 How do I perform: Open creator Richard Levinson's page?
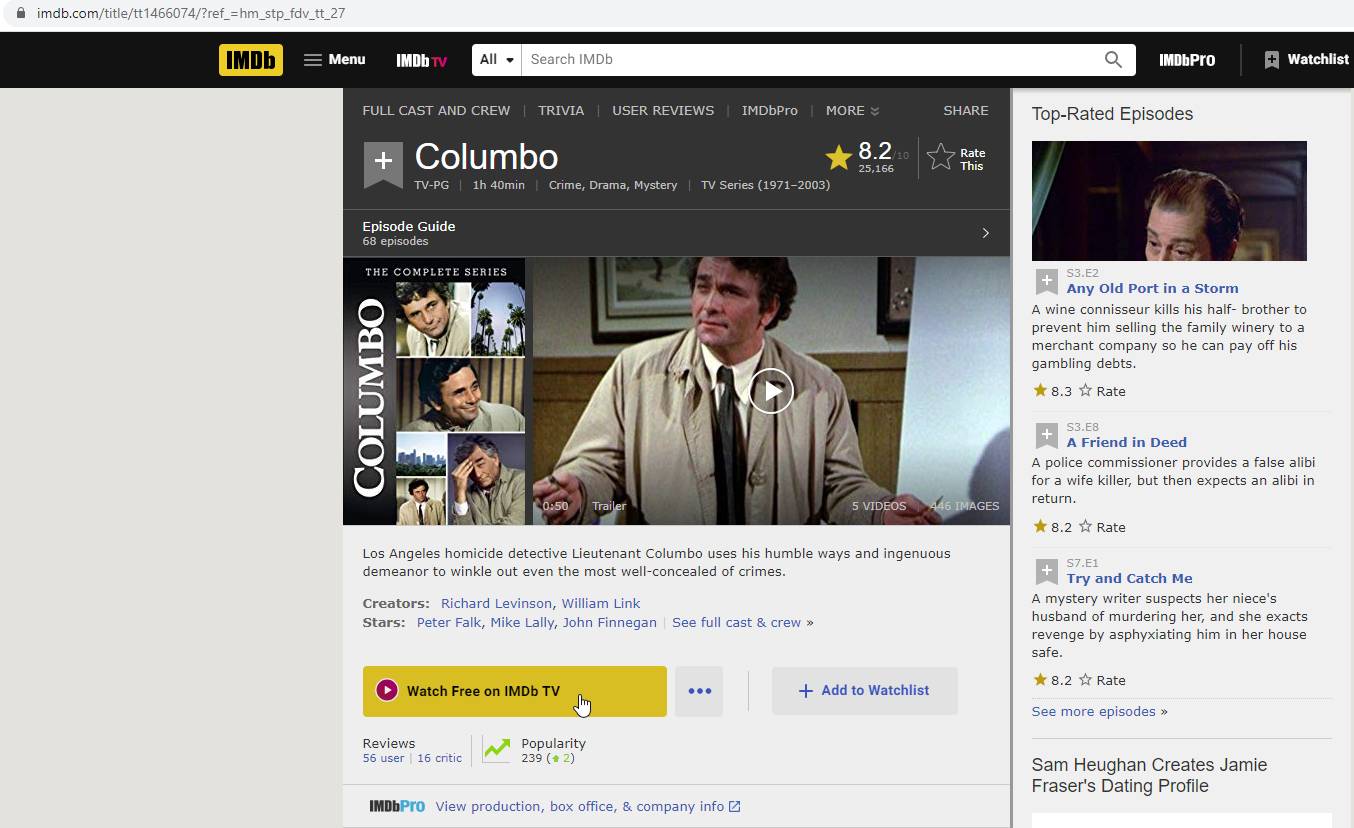[x=496, y=603]
